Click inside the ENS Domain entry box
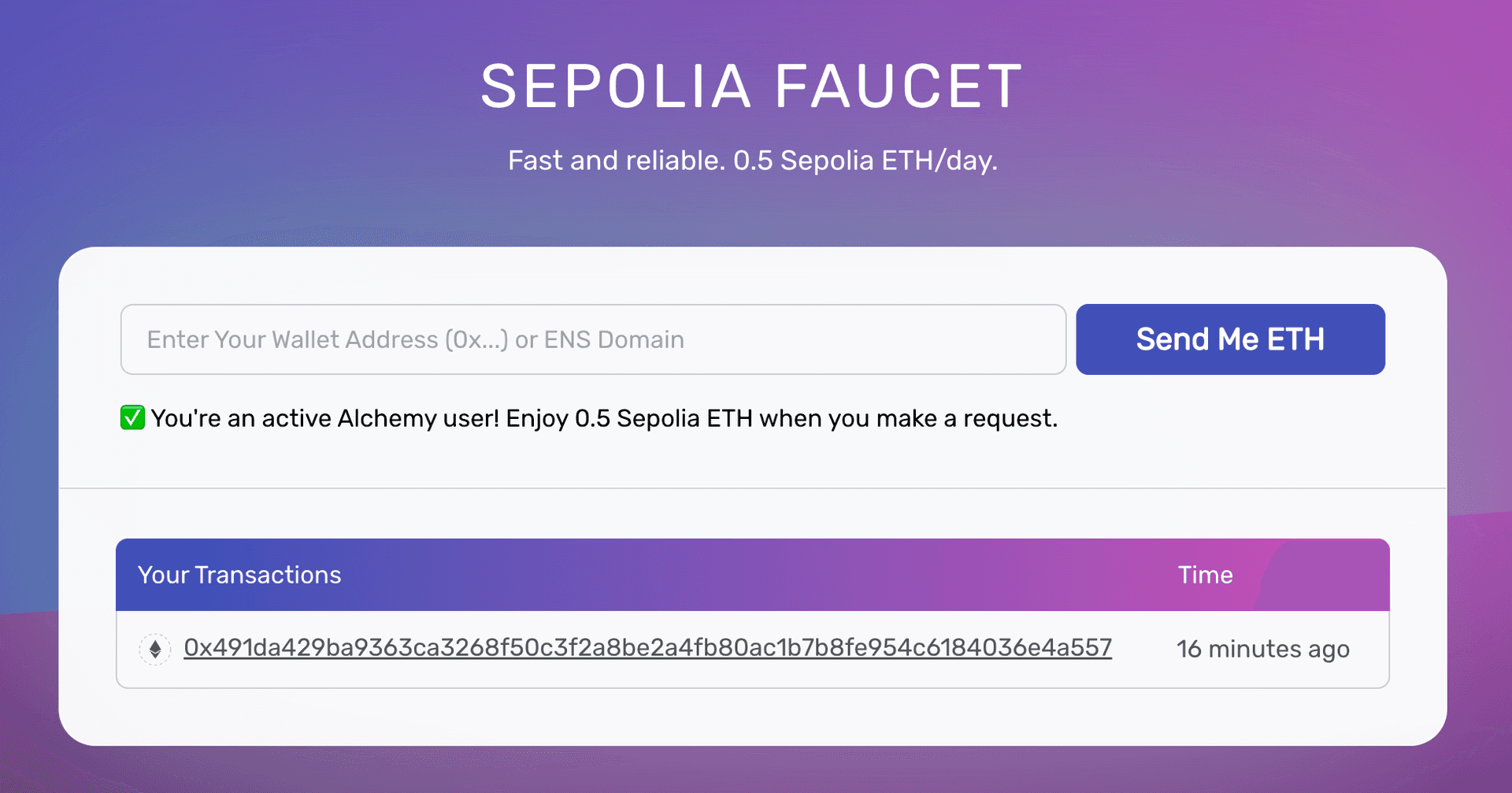This screenshot has width=1512, height=793. (x=592, y=339)
